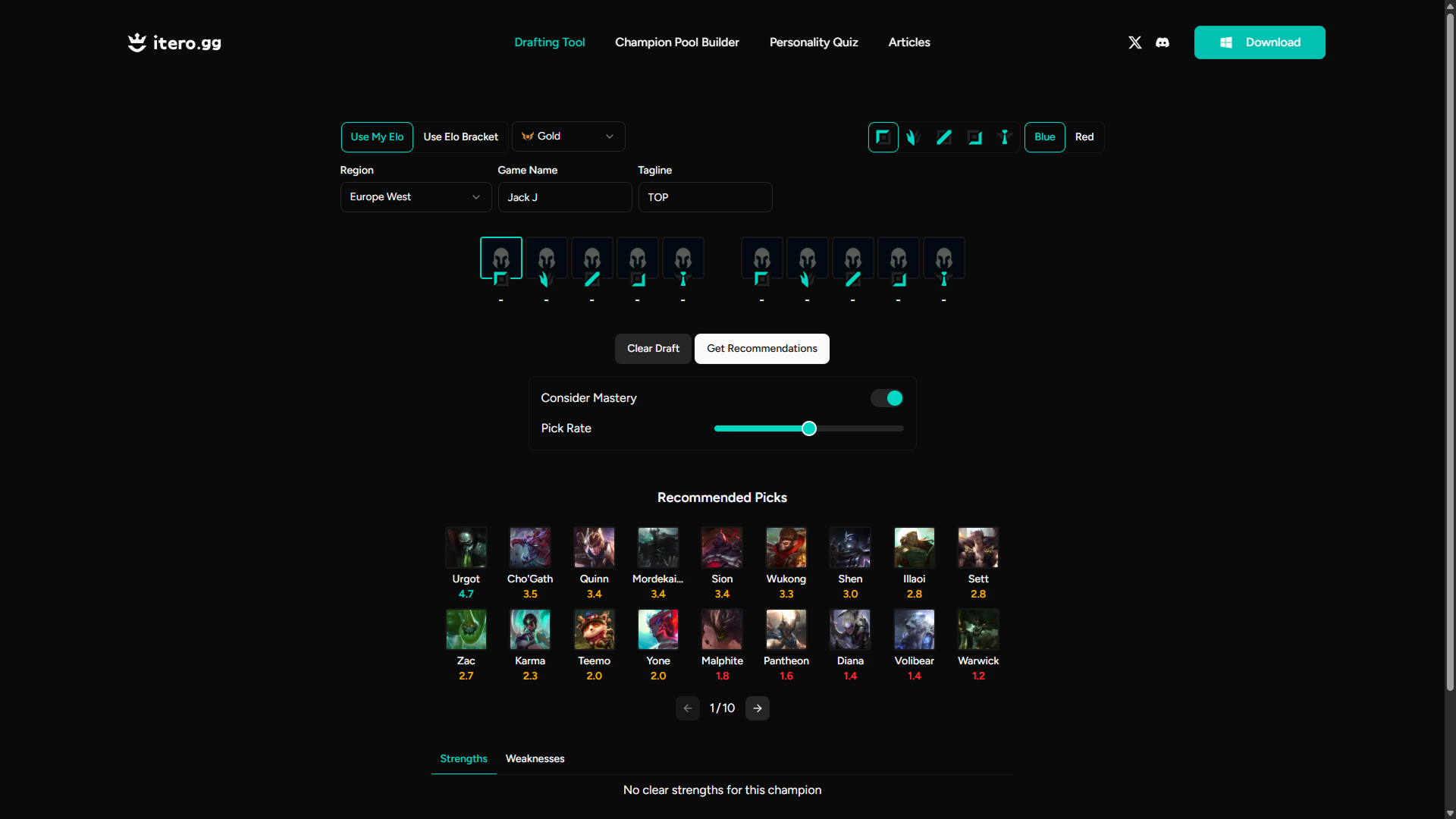The height and width of the screenshot is (819, 1456).
Task: Open itero.gg's X (Twitter) profile icon
Action: 1134,42
